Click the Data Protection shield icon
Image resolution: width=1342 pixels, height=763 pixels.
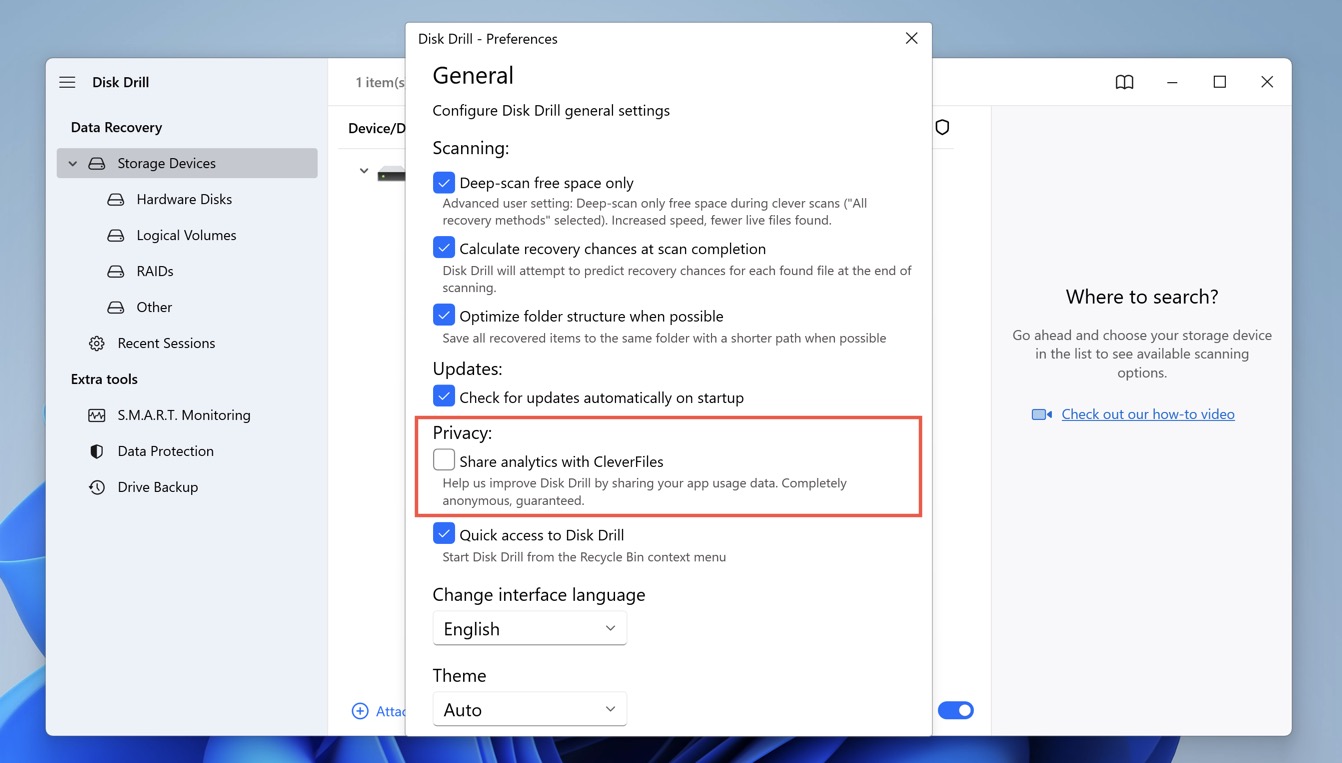click(x=96, y=451)
